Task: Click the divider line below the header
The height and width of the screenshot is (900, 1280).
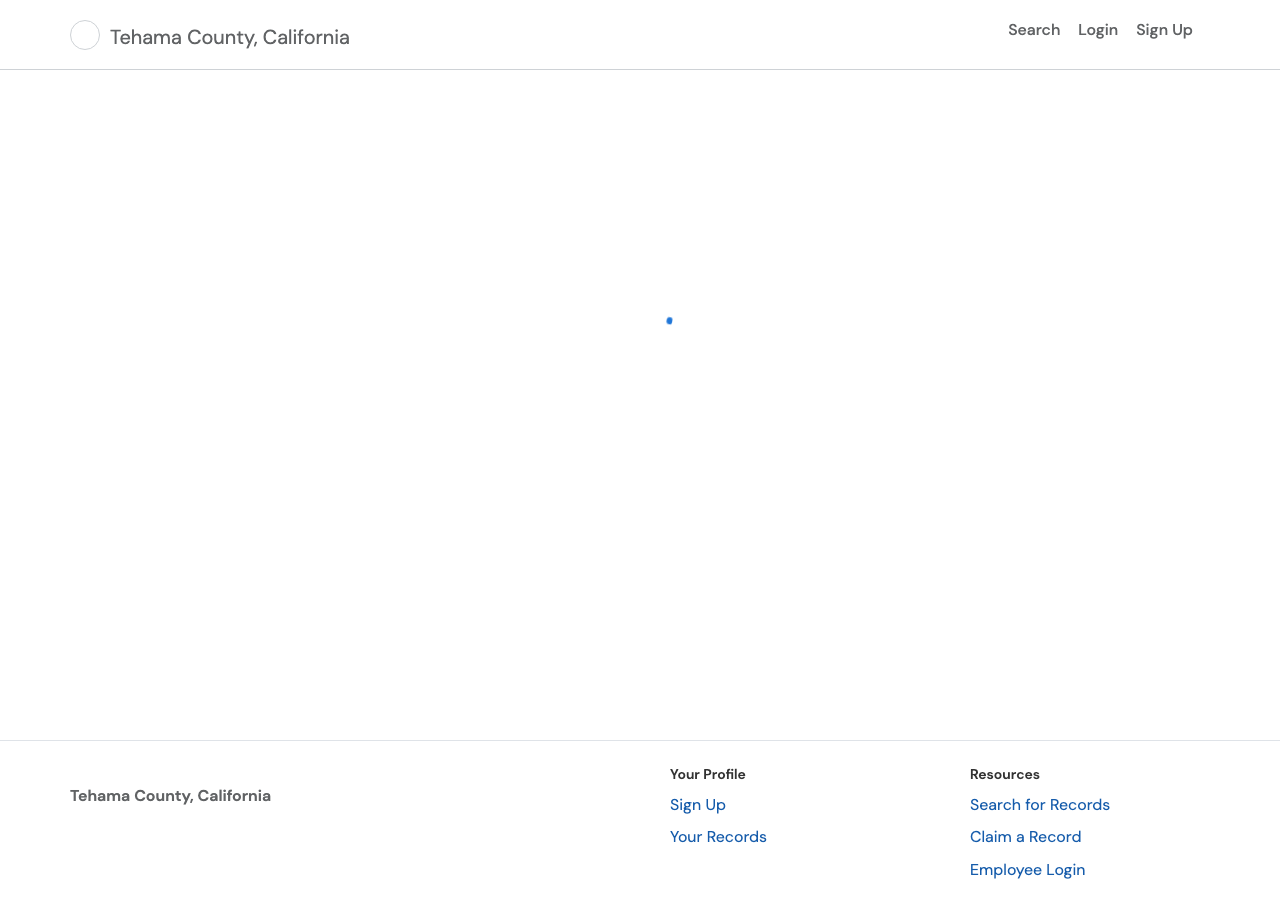Action: tap(640, 69)
